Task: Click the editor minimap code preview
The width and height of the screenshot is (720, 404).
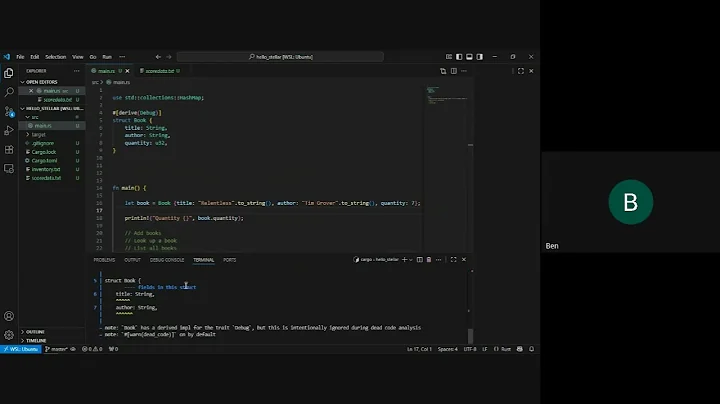Action: coord(446,95)
